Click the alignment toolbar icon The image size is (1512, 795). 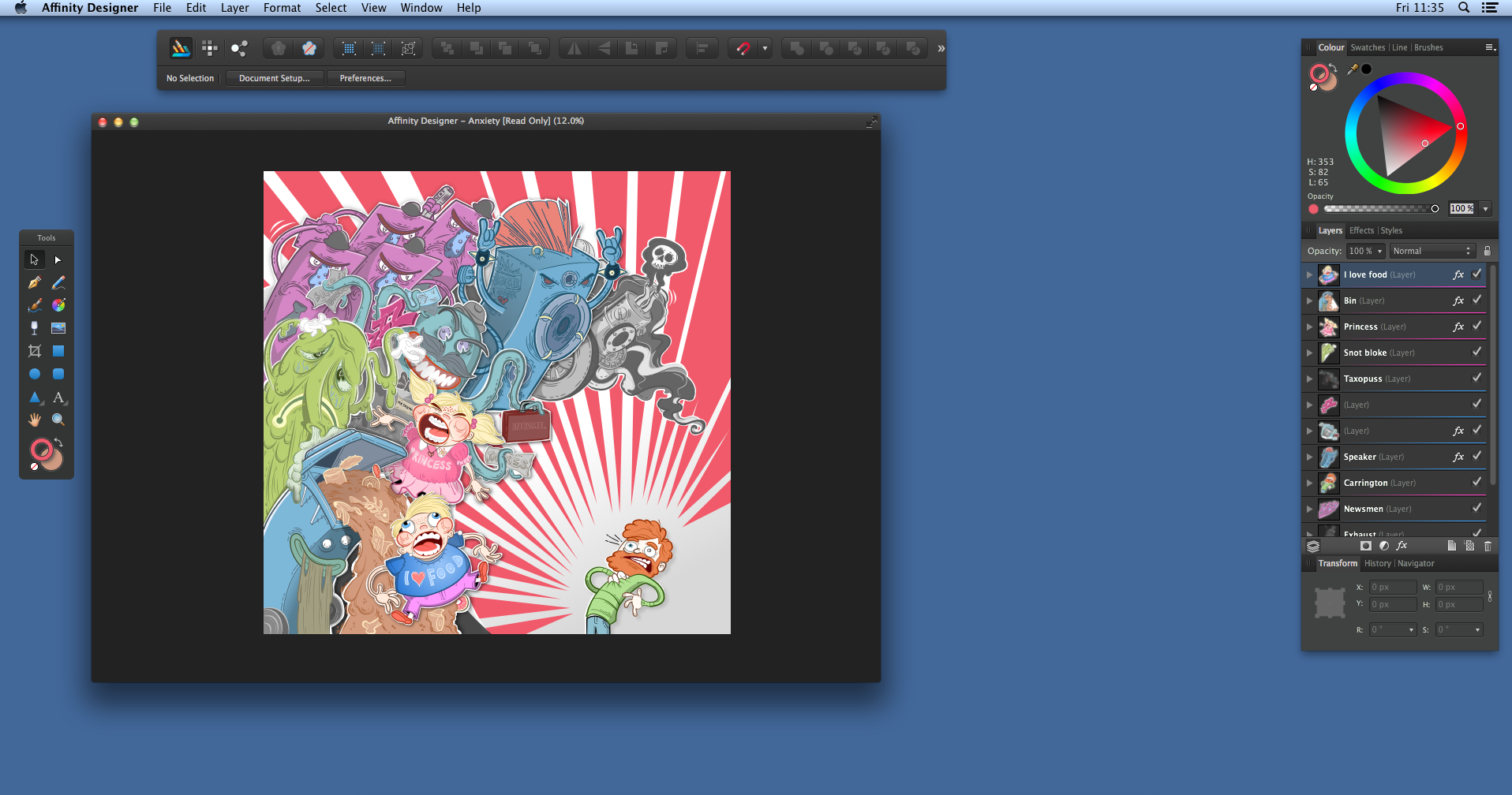tap(702, 48)
